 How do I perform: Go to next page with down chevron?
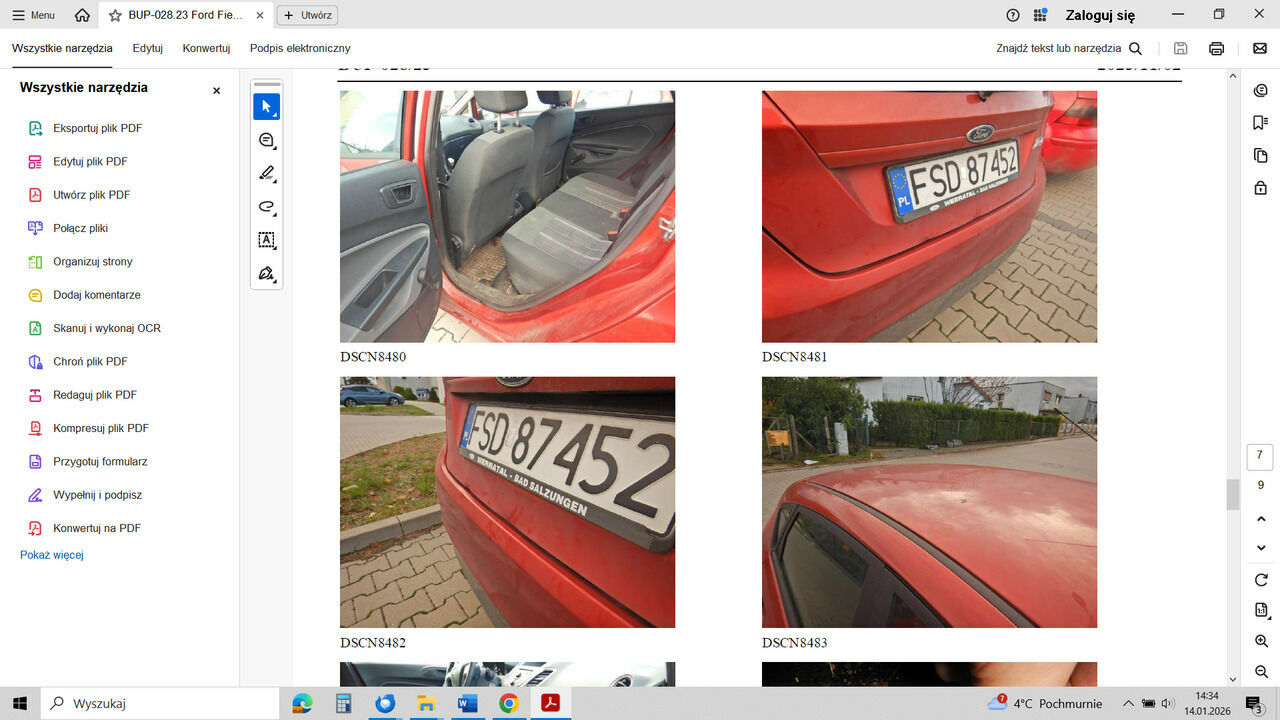point(1261,547)
